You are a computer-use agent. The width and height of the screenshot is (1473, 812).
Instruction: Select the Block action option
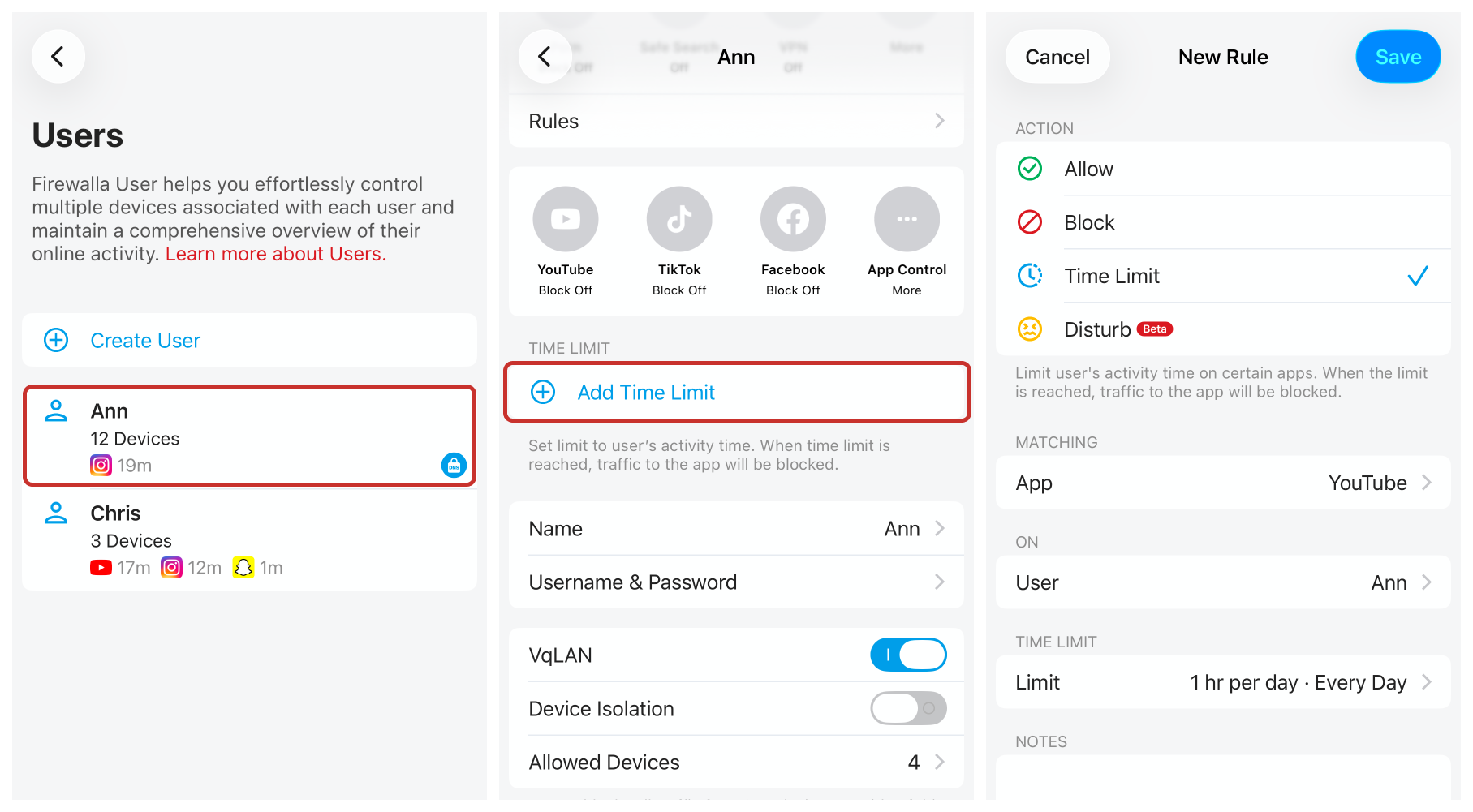[x=1223, y=222]
